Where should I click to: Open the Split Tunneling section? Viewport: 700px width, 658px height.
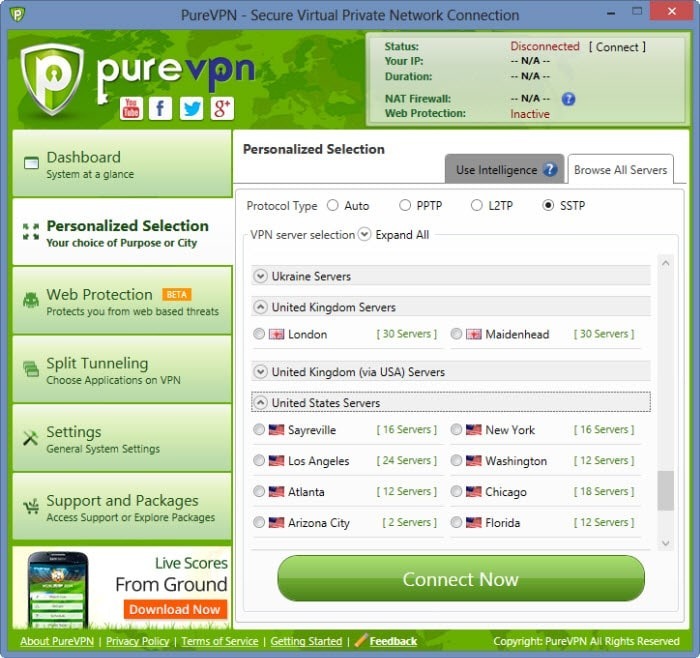pyautogui.click(x=122, y=369)
